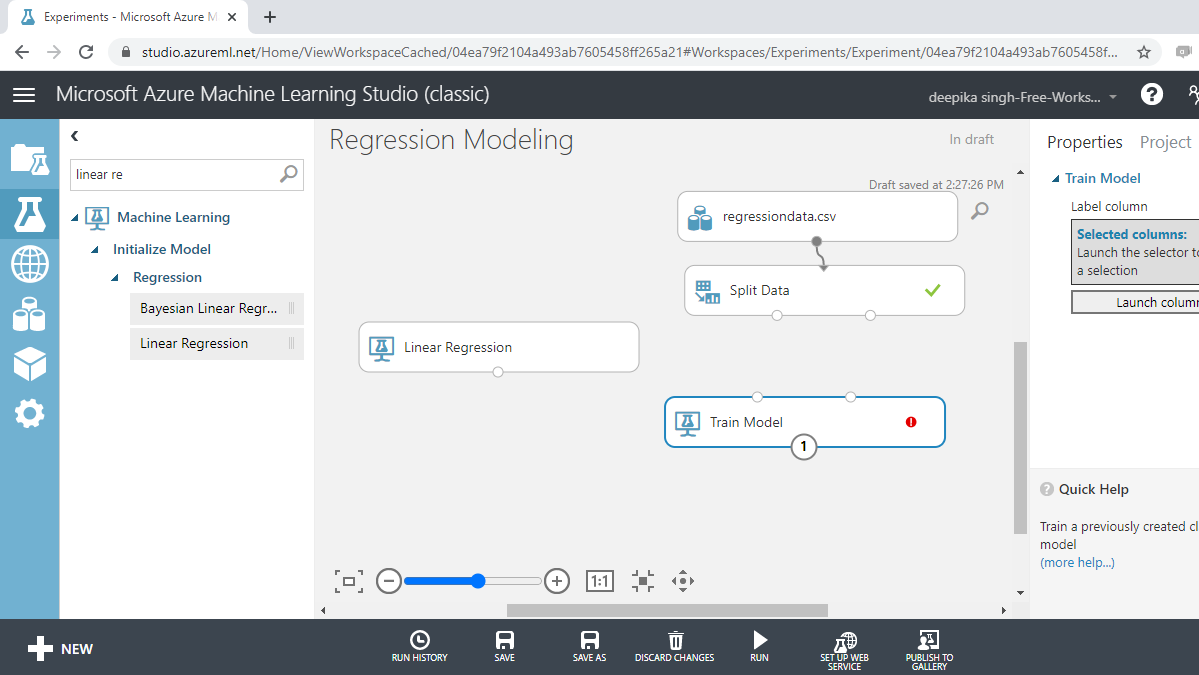This screenshot has width=1199, height=675.
Task: Select the Split Data module
Action: pos(824,290)
